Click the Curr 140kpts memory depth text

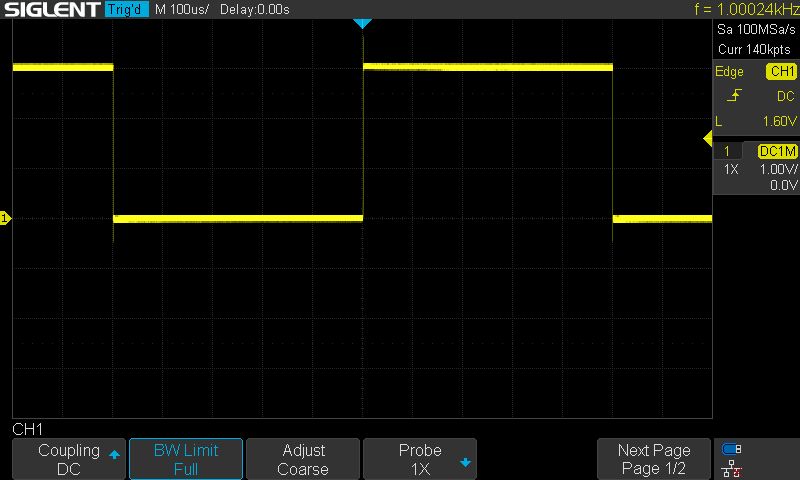[754, 49]
